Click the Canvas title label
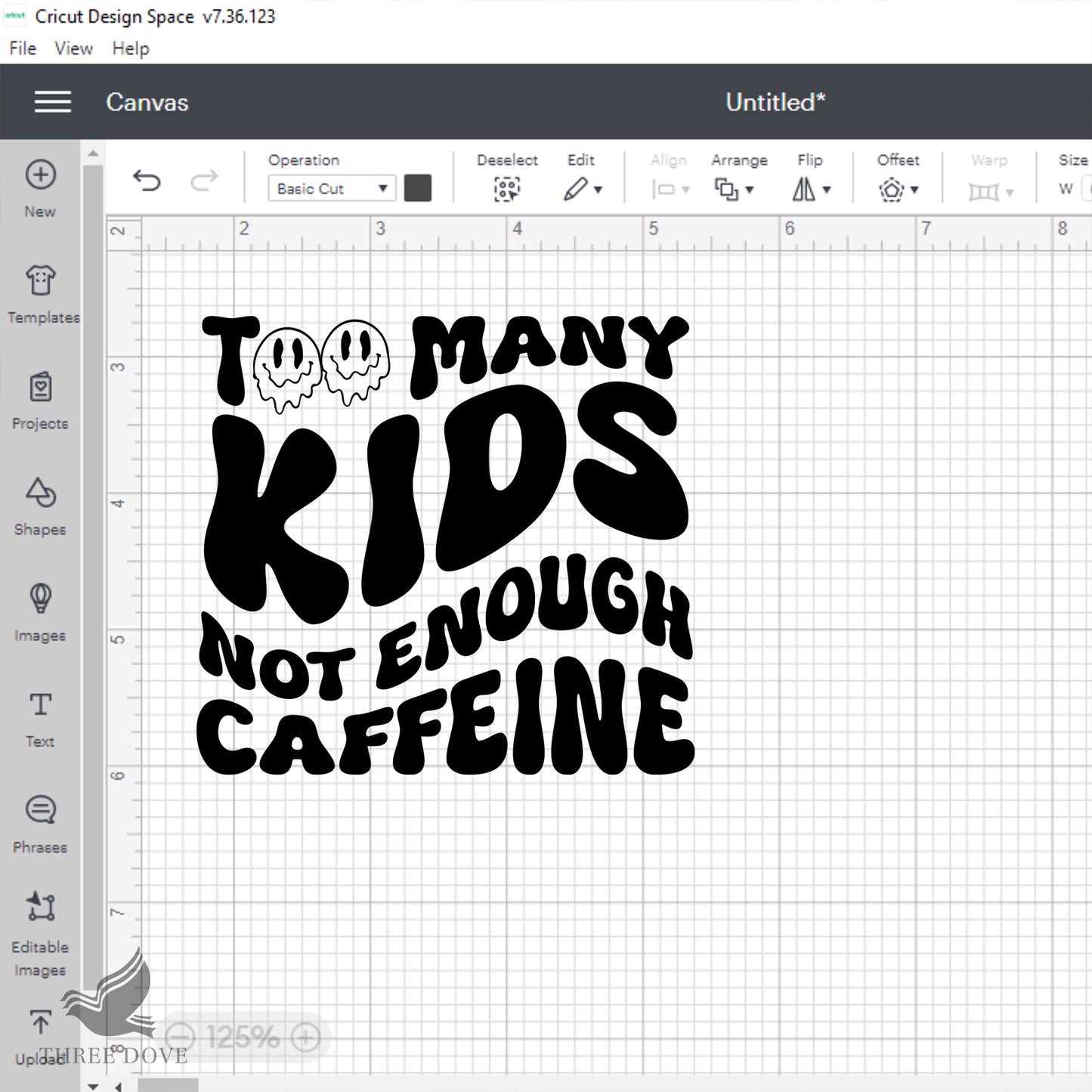 [147, 102]
